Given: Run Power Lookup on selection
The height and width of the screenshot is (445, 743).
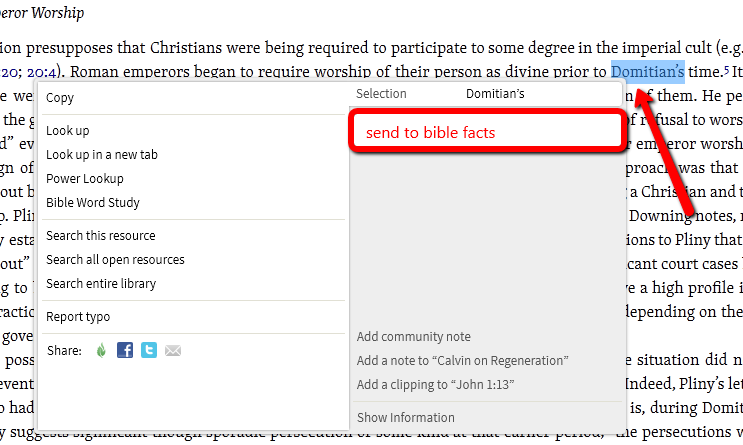Looking at the screenshot, I should (x=85, y=179).
